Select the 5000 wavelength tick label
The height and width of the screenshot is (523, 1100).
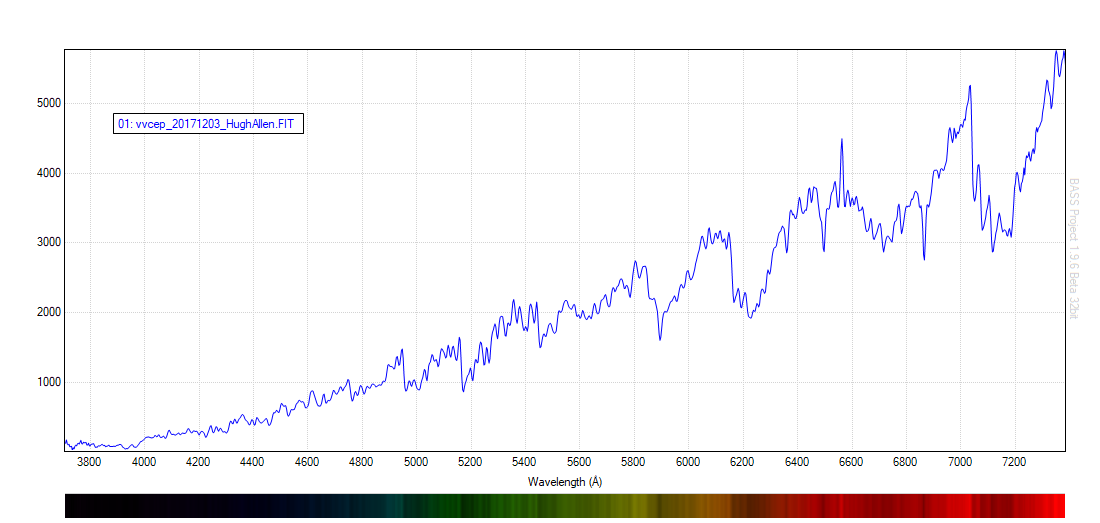(x=416, y=462)
